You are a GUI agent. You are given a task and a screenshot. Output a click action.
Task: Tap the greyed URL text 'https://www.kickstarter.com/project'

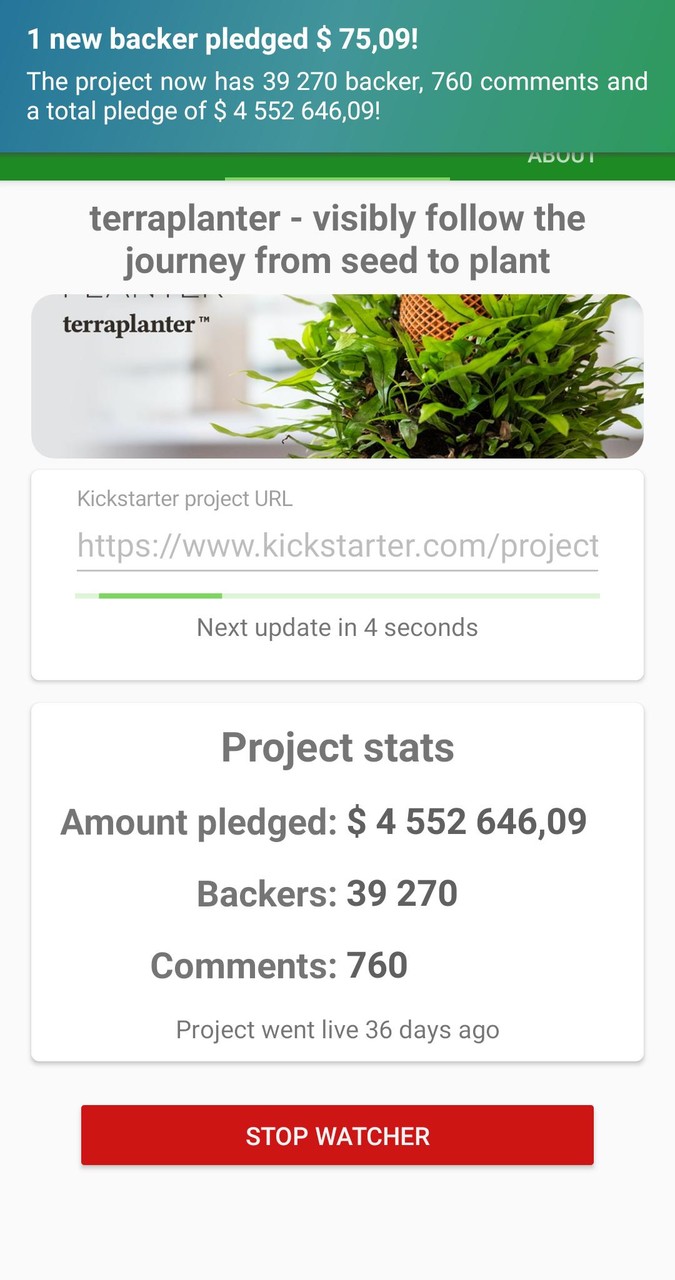tap(337, 546)
